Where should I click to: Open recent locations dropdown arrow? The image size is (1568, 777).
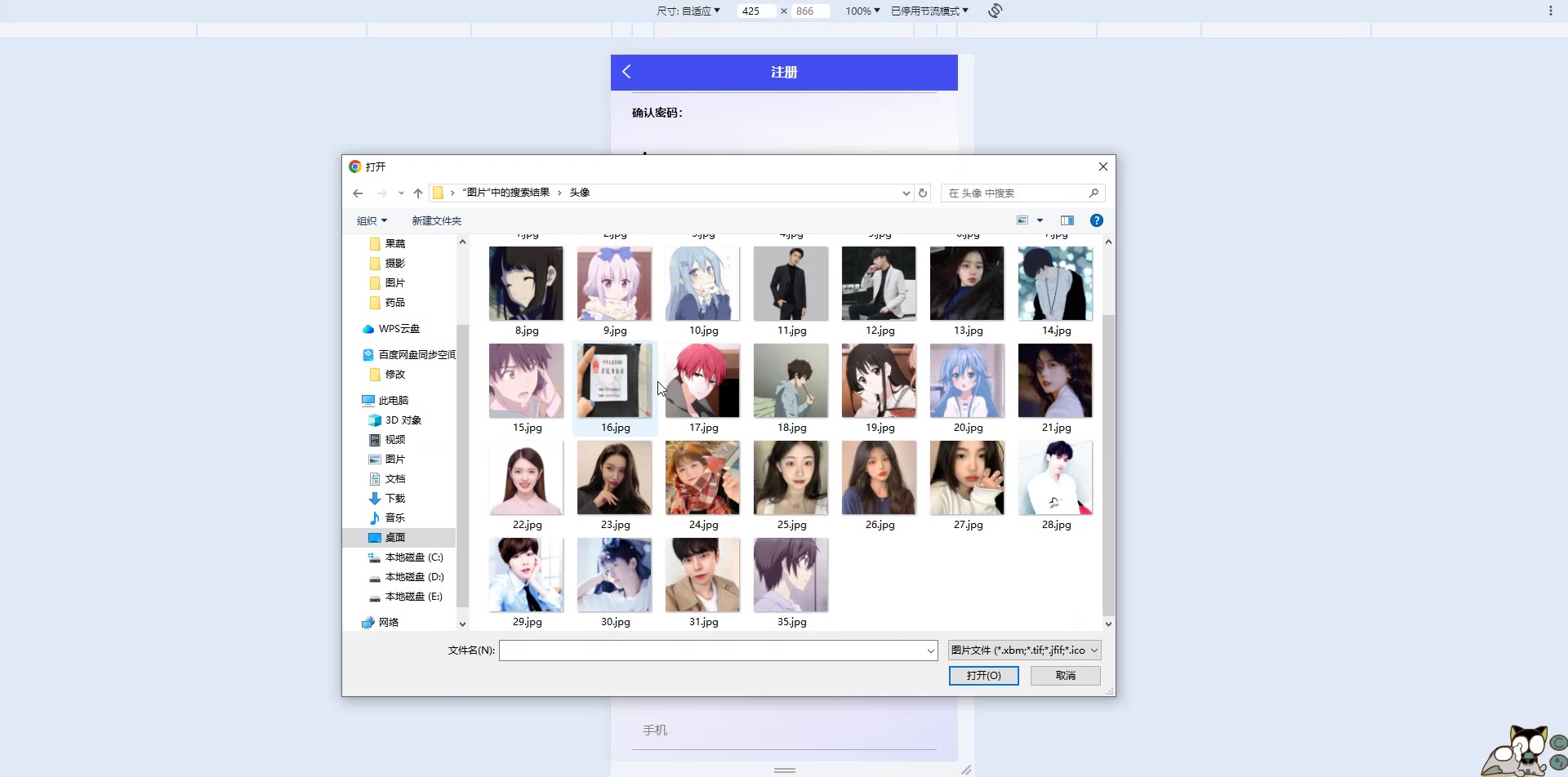pyautogui.click(x=401, y=193)
